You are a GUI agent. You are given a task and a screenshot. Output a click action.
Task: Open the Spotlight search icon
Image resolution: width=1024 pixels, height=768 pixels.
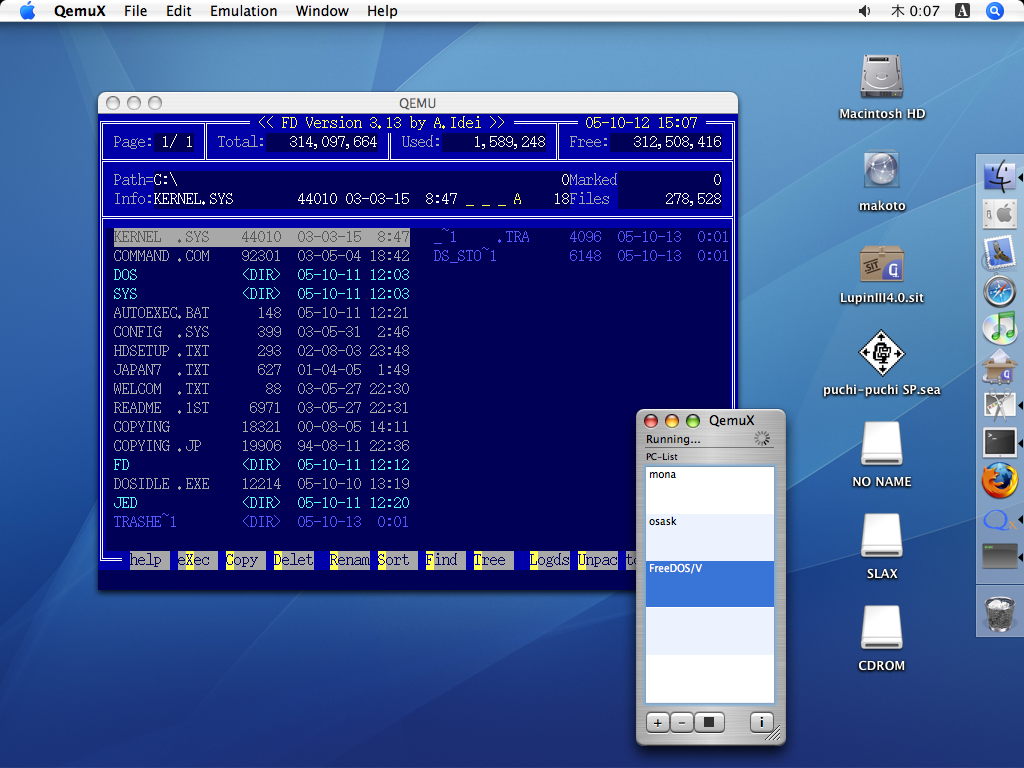(995, 11)
